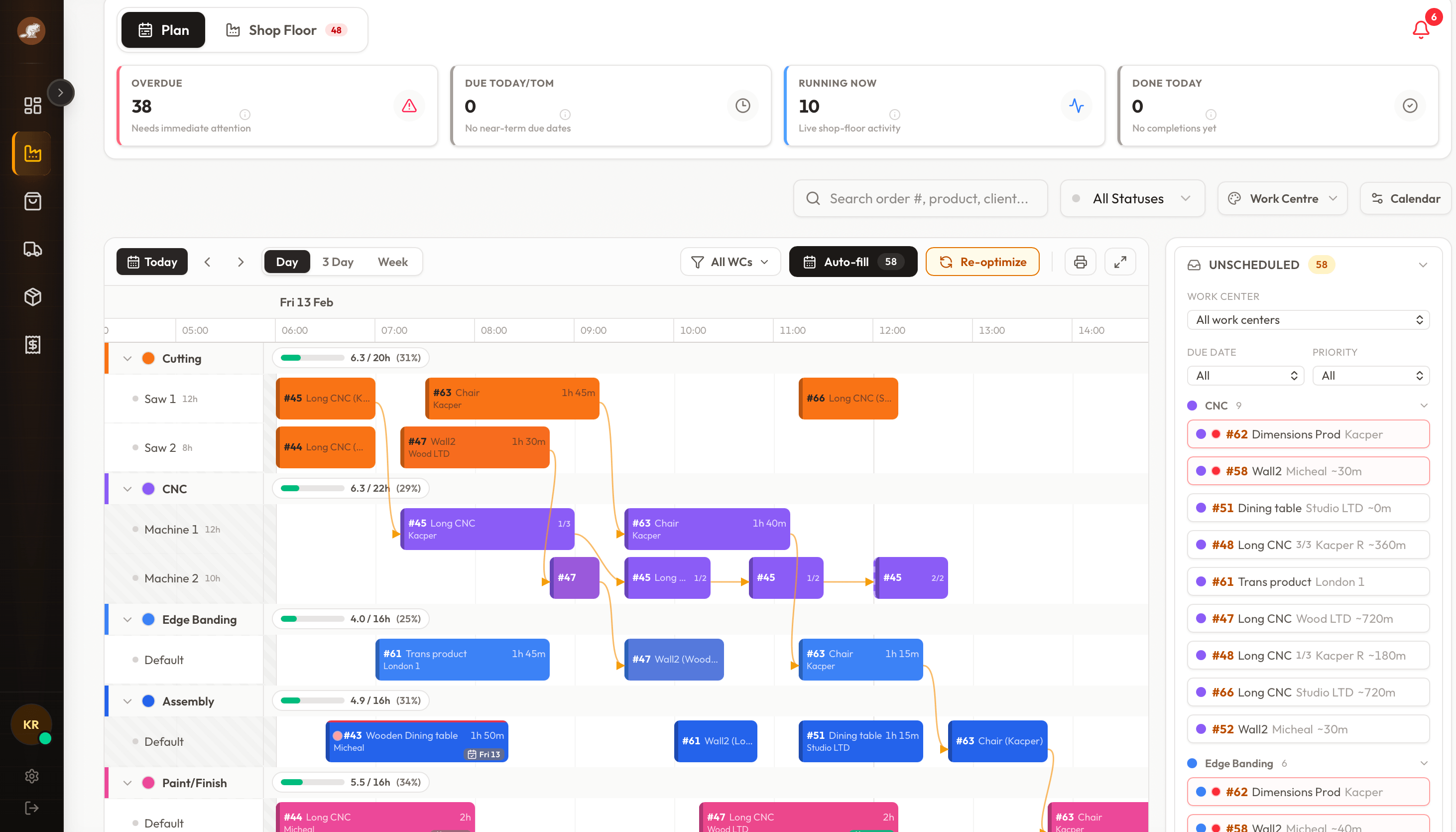Print the production schedule
The width and height of the screenshot is (1456, 832).
pos(1080,261)
